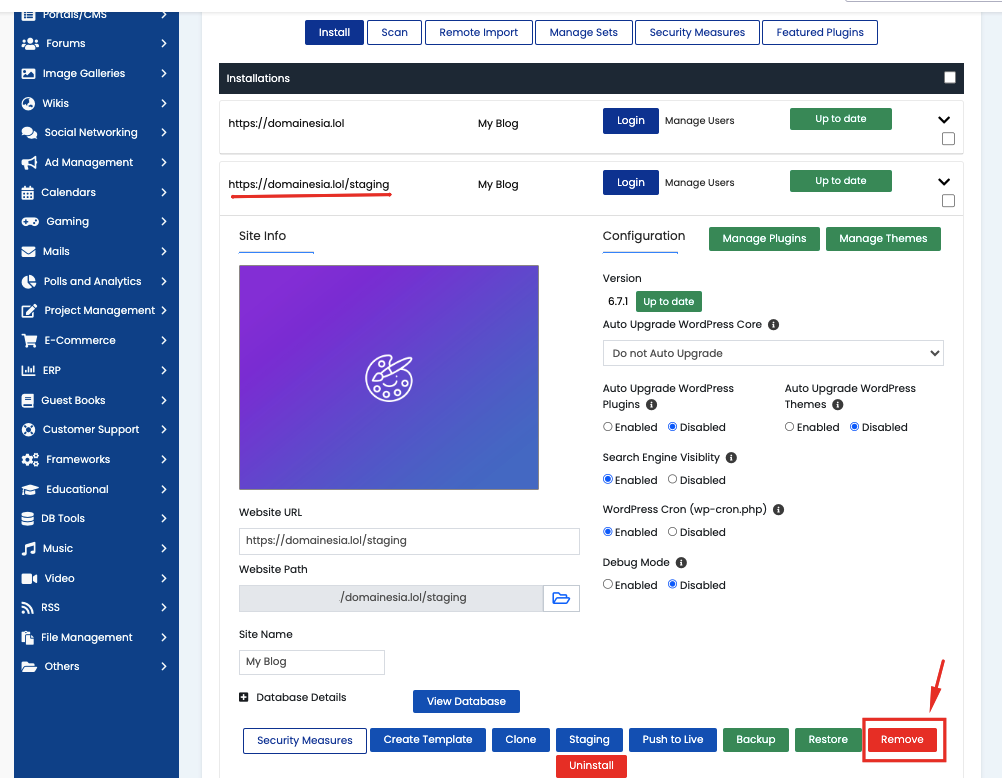
Task: Click the RSS feed icon in sidebar
Action: click(x=28, y=608)
